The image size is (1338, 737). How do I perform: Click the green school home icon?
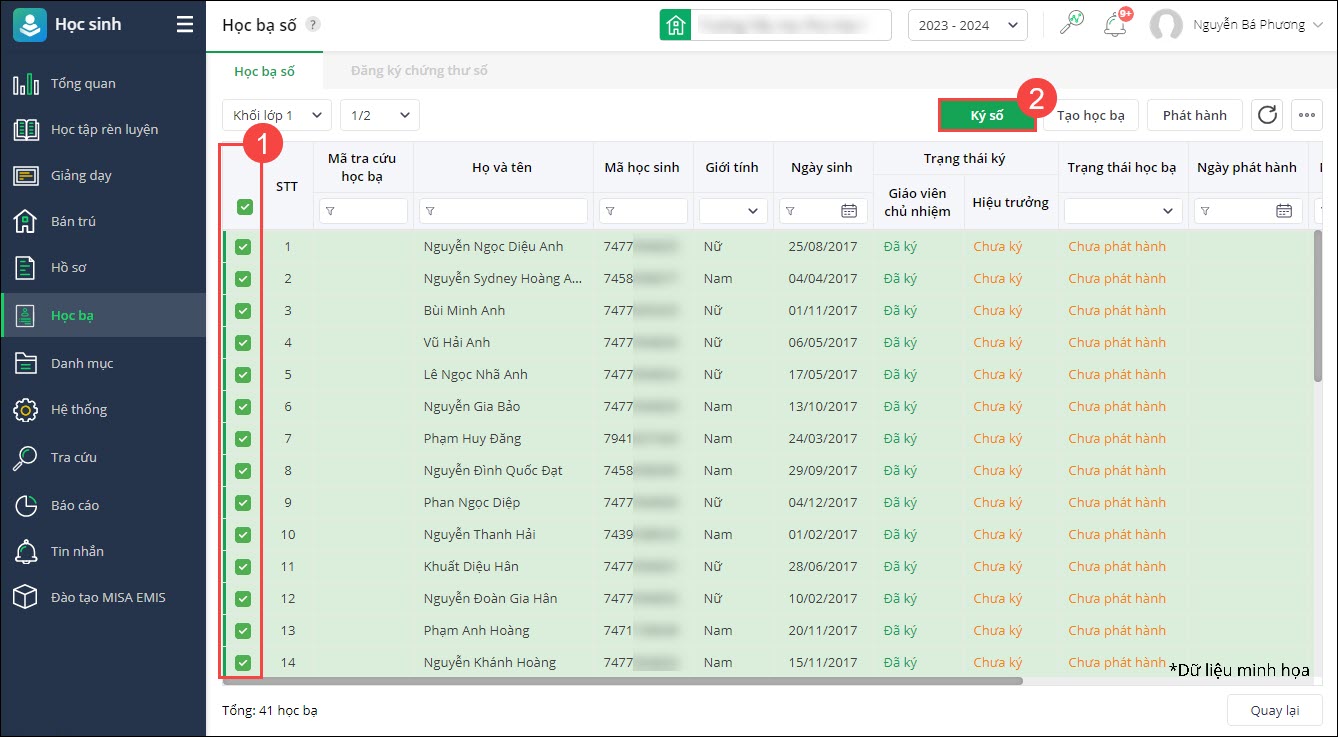(x=675, y=25)
